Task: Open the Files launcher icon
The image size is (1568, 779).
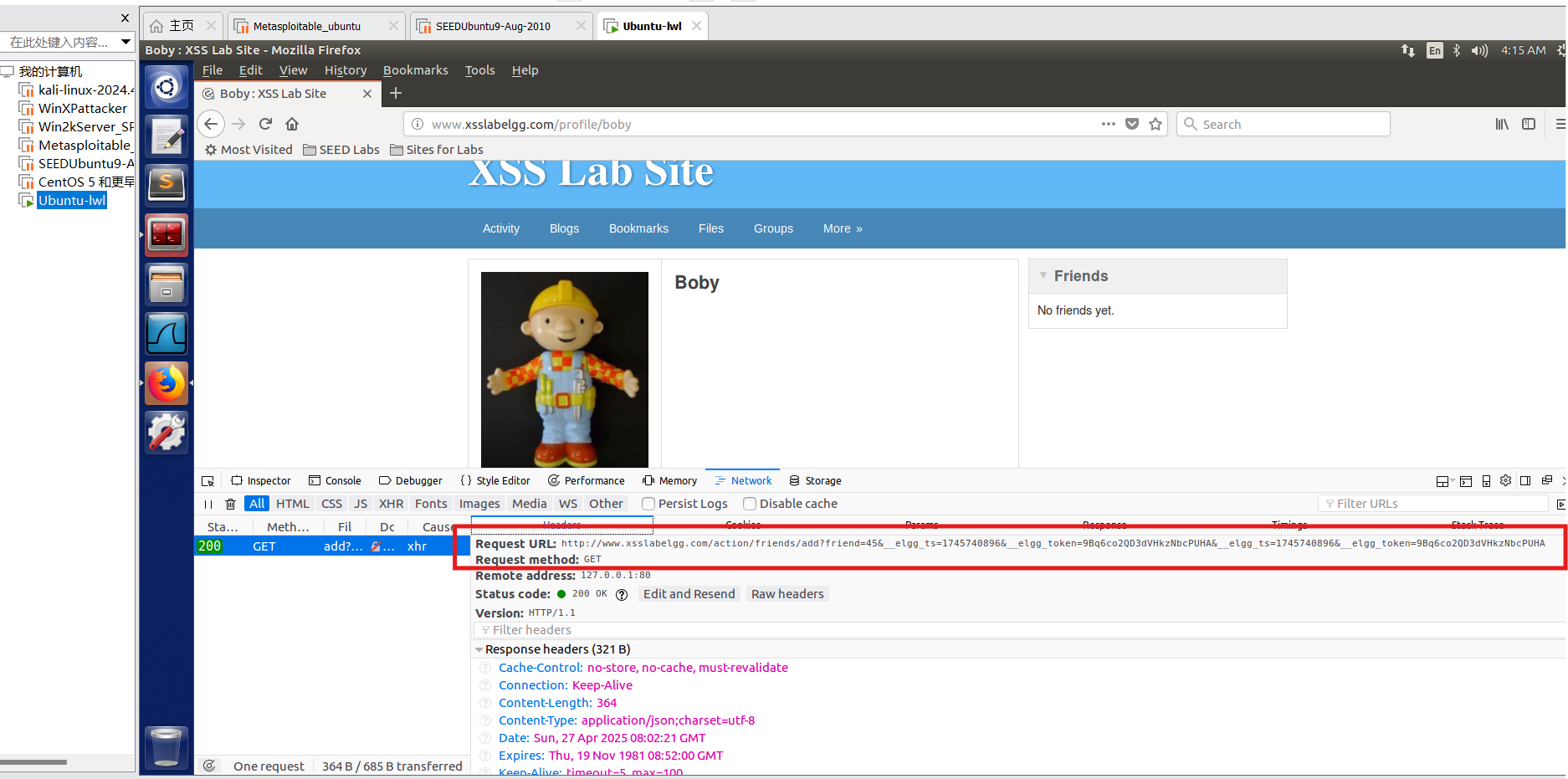Action: point(167,284)
